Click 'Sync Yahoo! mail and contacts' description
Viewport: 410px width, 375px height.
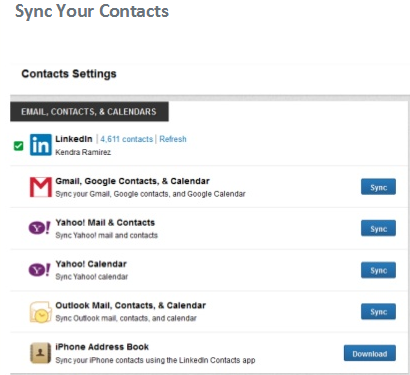(x=106, y=235)
